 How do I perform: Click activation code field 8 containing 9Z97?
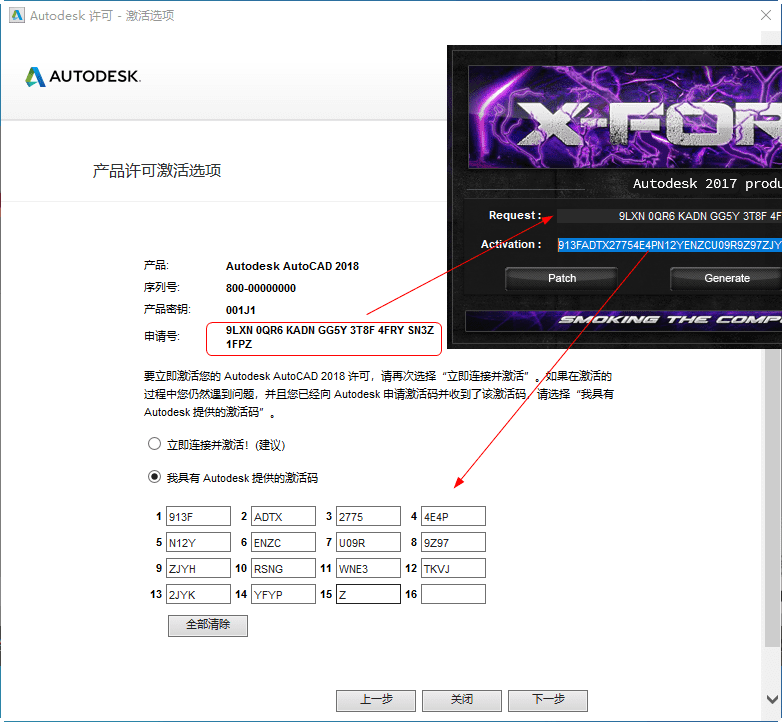tap(453, 542)
